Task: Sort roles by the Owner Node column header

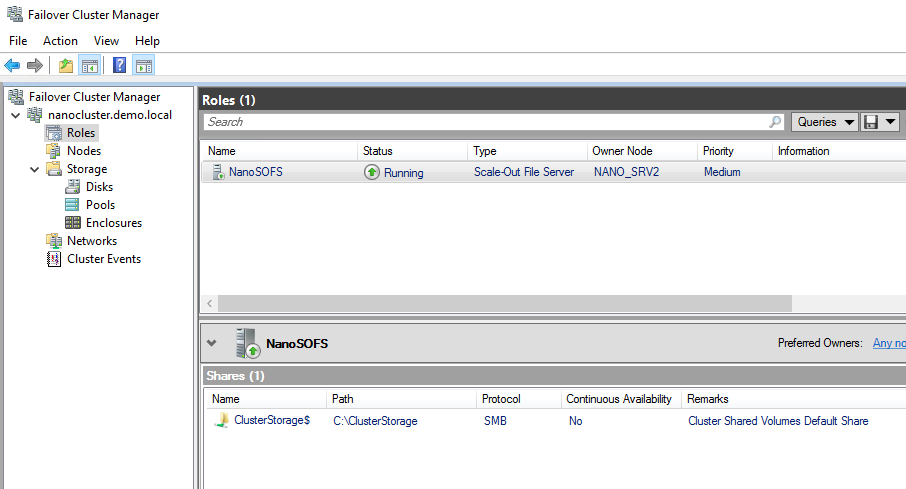Action: 642,151
